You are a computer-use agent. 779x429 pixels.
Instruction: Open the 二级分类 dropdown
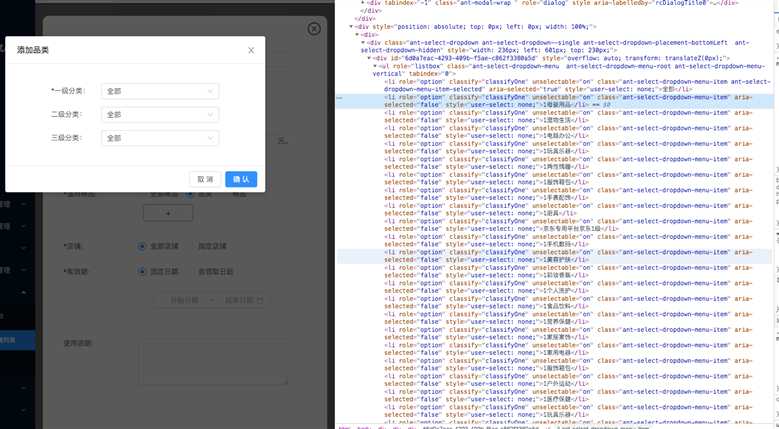click(x=160, y=115)
